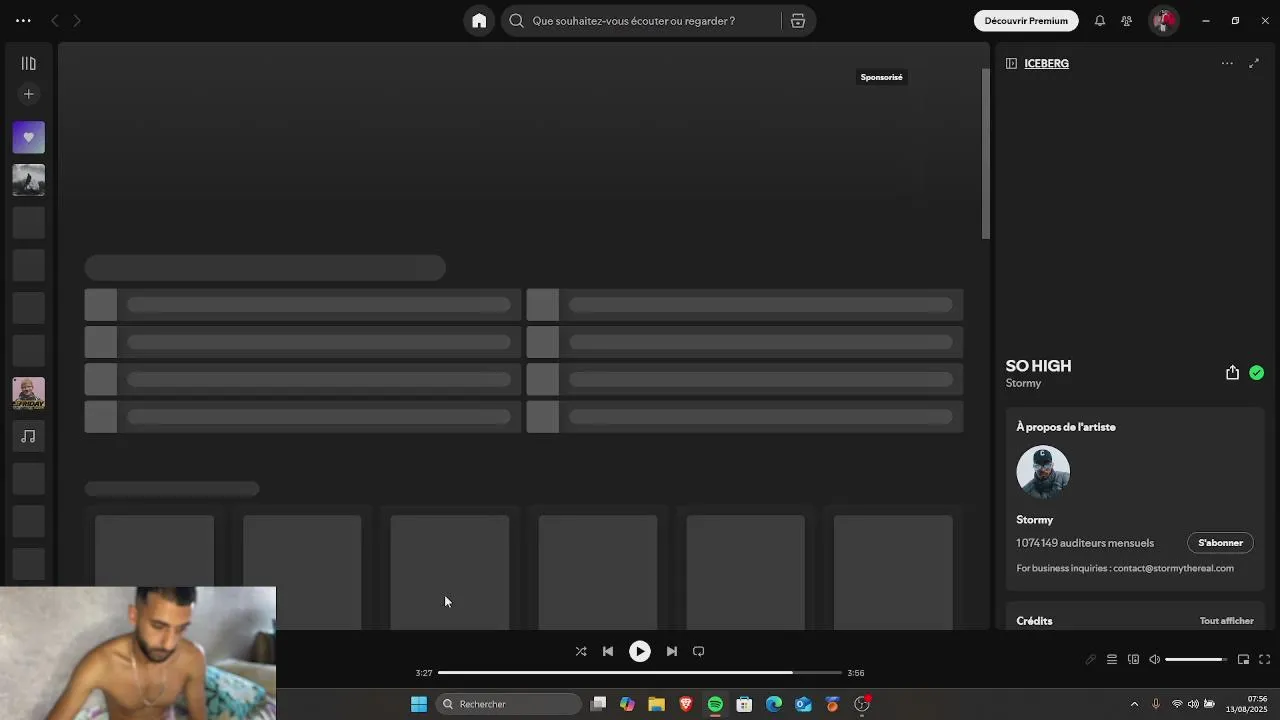1280x720 pixels.
Task: Click taskbar Rechercher search box
Action: pyautogui.click(x=509, y=704)
